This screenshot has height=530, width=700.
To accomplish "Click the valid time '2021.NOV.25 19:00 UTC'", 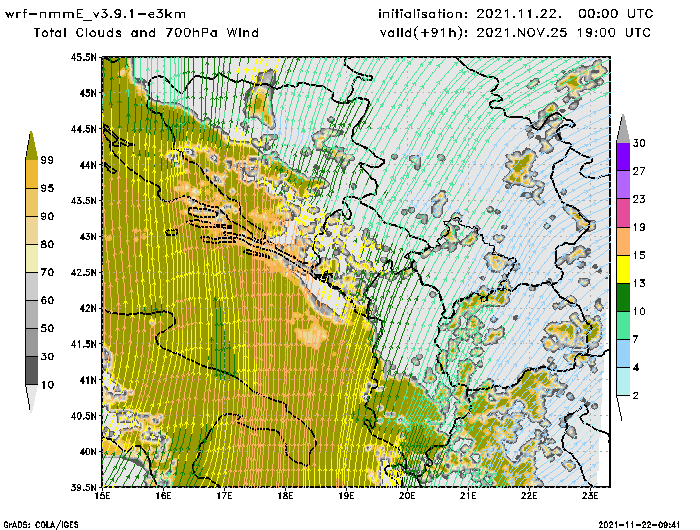I will 563,33.
